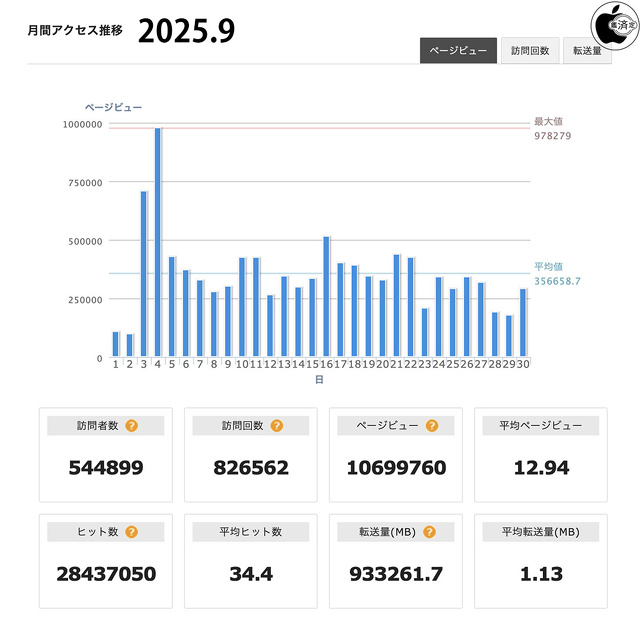
Task: Click help icon next to 訪問者数
Action: click(132, 426)
